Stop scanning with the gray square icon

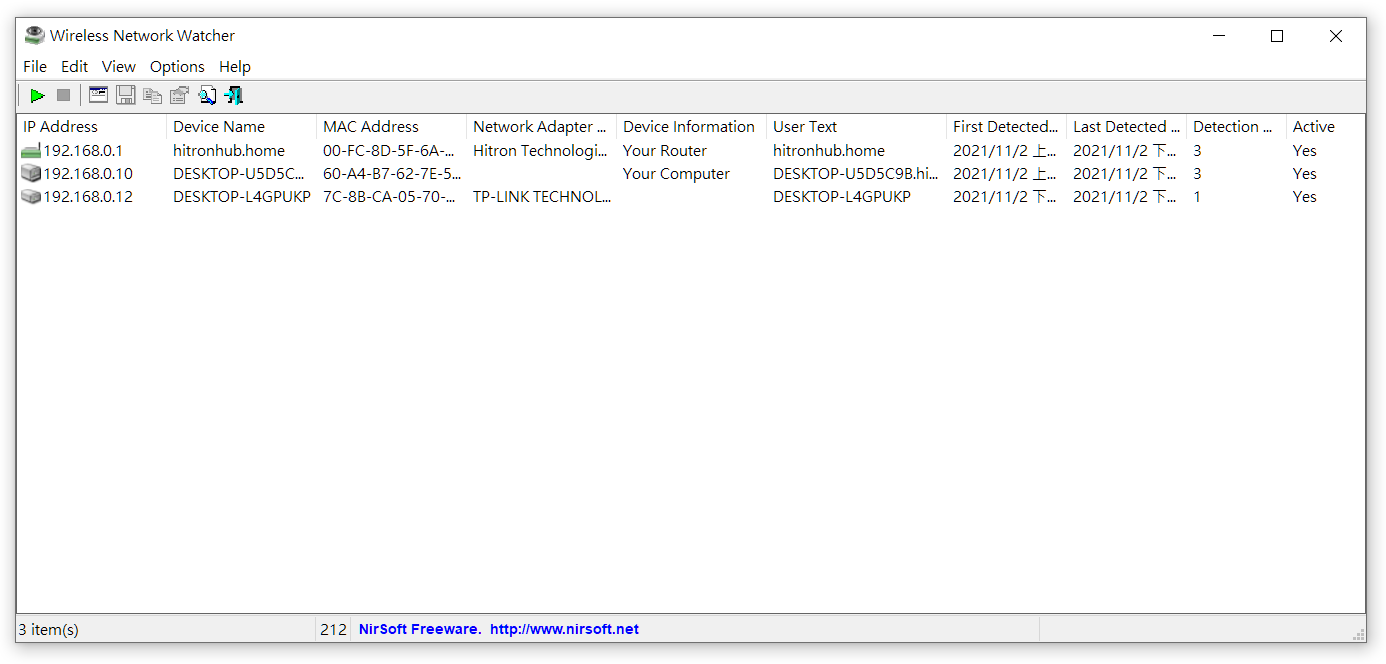(x=63, y=96)
